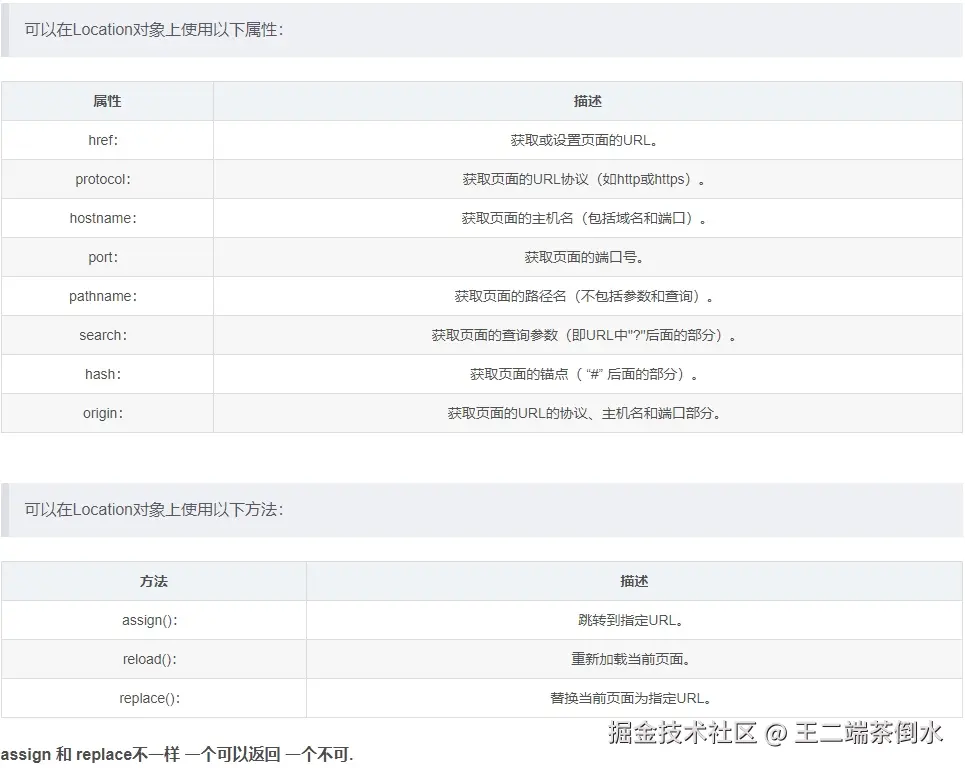Click the '属性' column header
The image size is (965, 768).
107,101
